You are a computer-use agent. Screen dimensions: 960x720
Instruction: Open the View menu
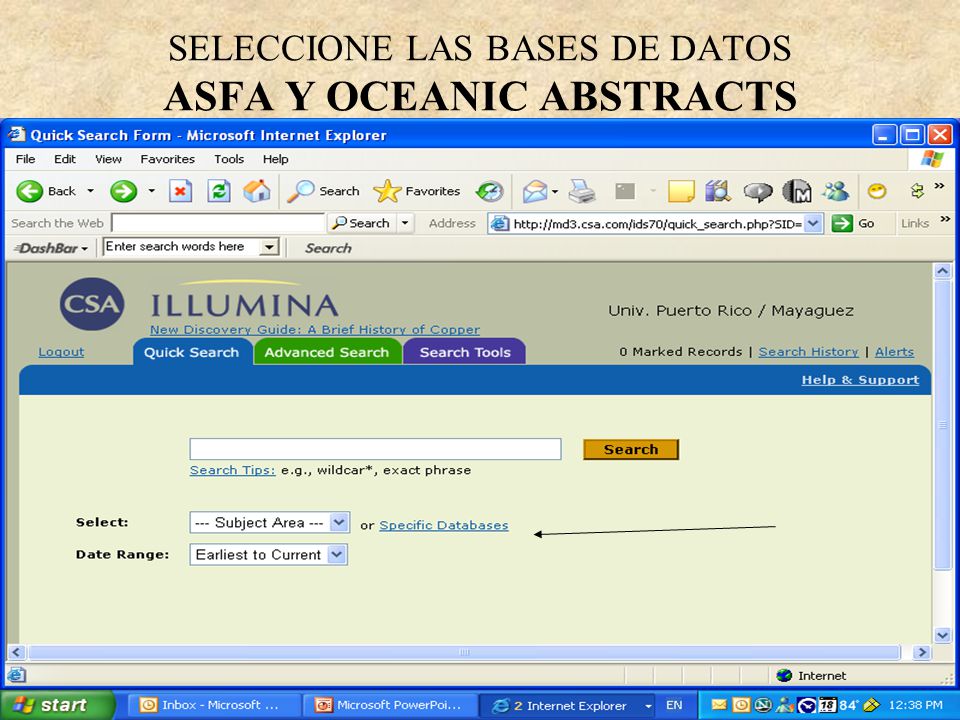pos(108,159)
